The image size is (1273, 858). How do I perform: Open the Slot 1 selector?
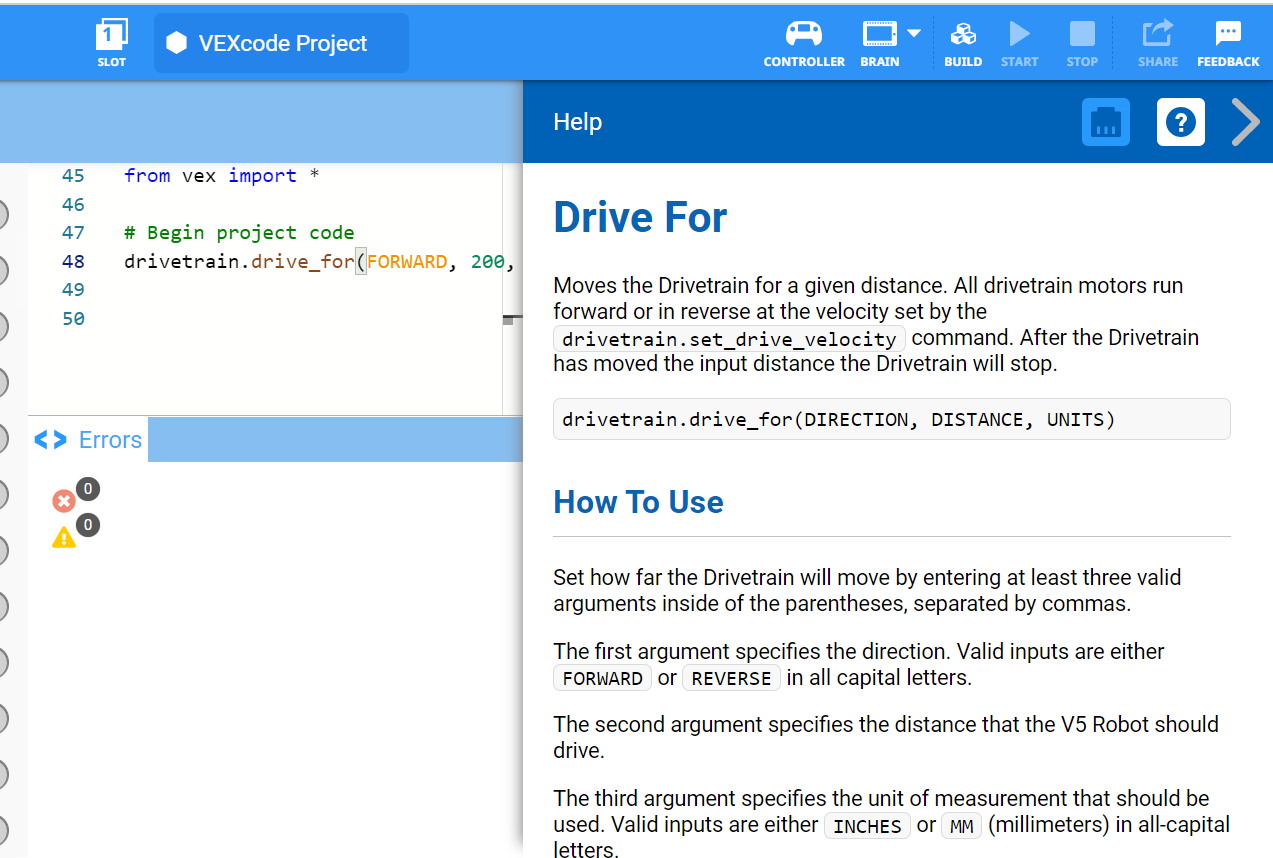111,43
